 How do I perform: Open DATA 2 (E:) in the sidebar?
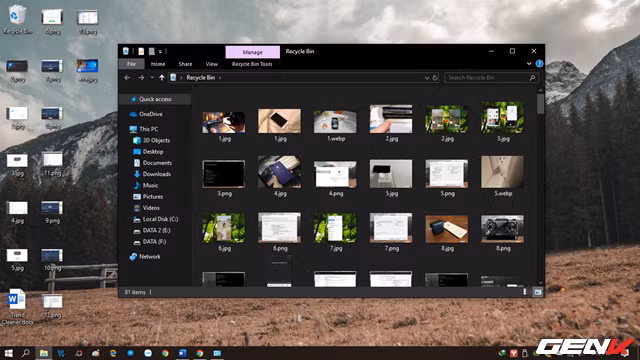click(152, 231)
